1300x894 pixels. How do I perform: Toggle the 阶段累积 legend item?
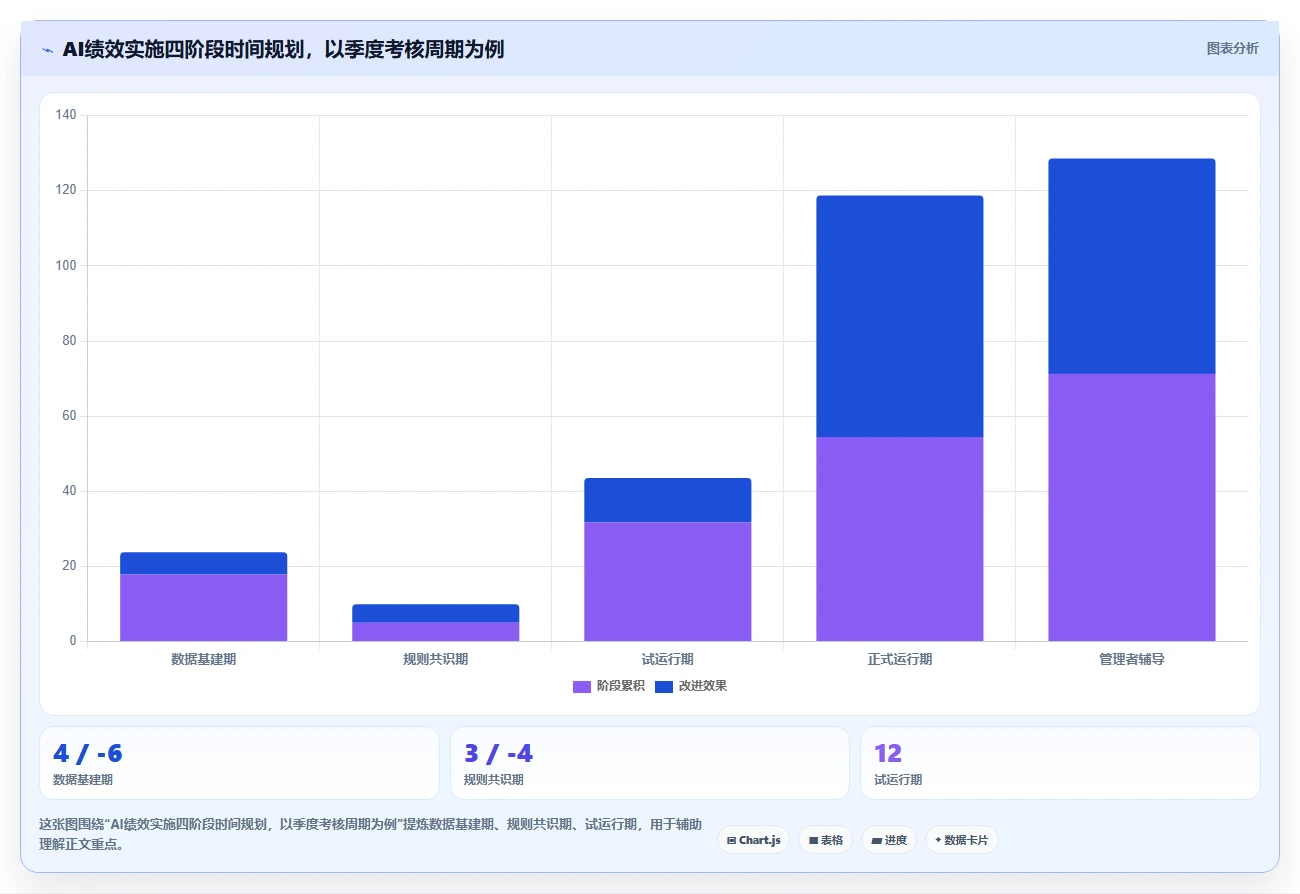pyautogui.click(x=608, y=686)
